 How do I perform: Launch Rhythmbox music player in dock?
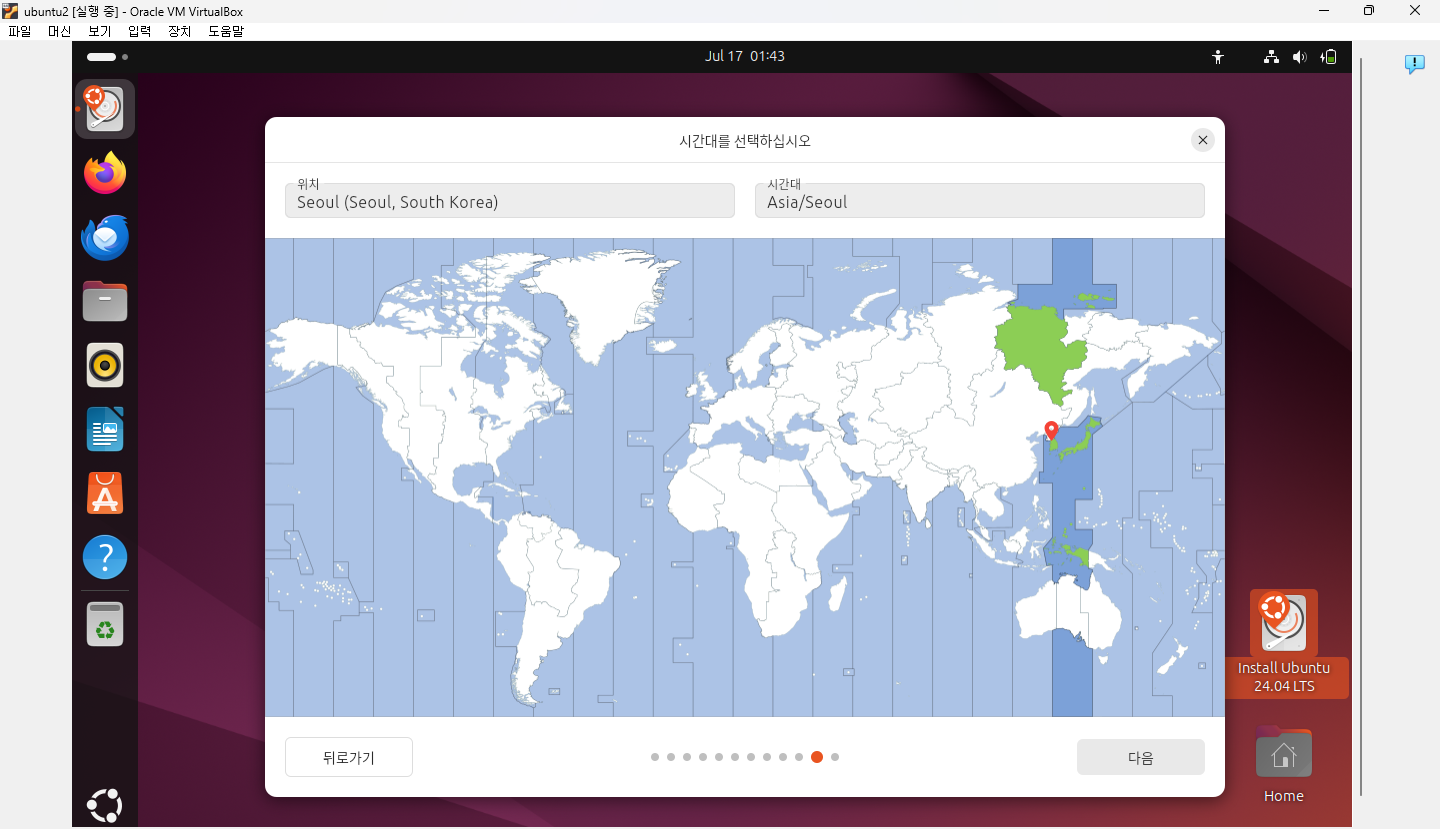pyautogui.click(x=105, y=365)
